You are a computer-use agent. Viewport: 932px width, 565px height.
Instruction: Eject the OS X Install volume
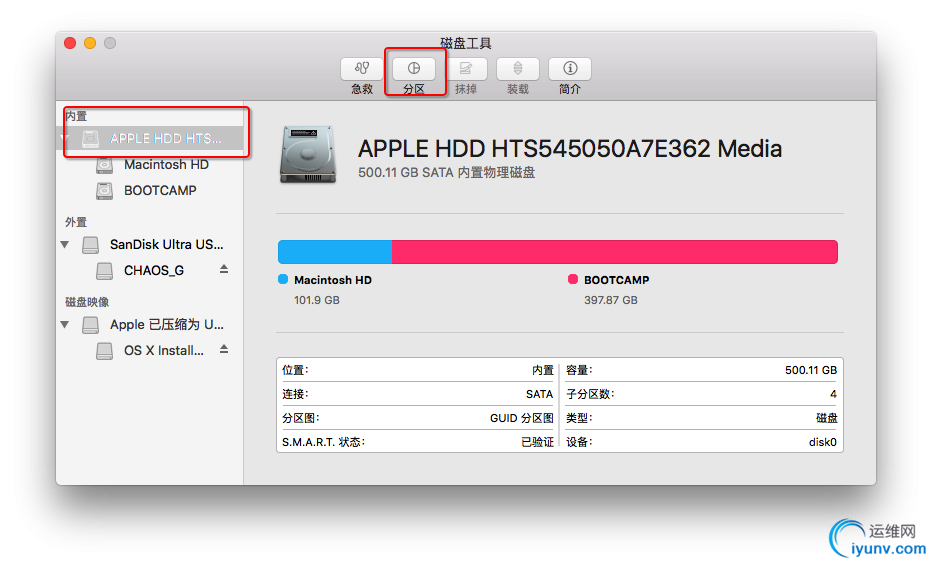[x=224, y=349]
